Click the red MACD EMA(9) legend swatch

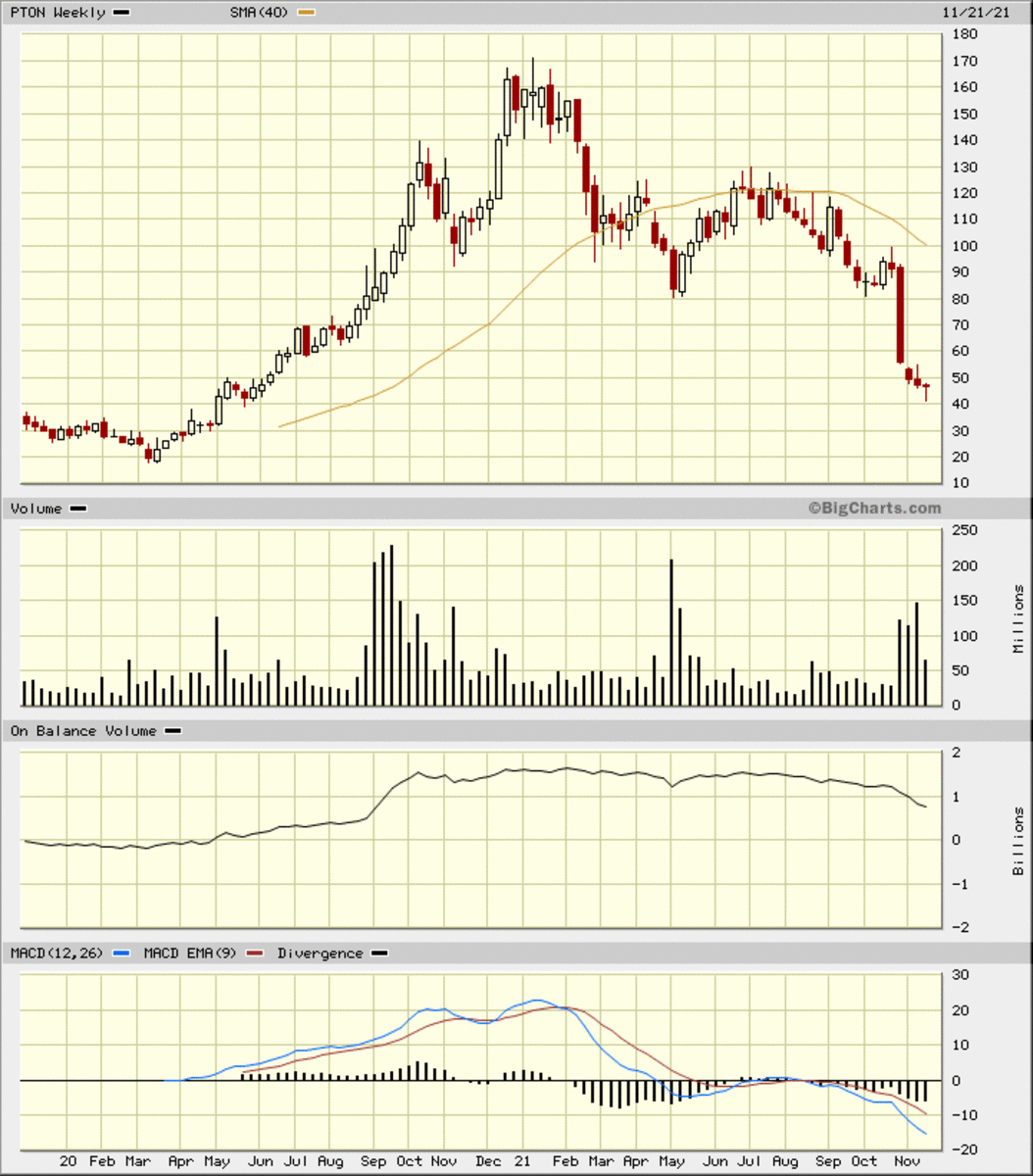[x=256, y=954]
